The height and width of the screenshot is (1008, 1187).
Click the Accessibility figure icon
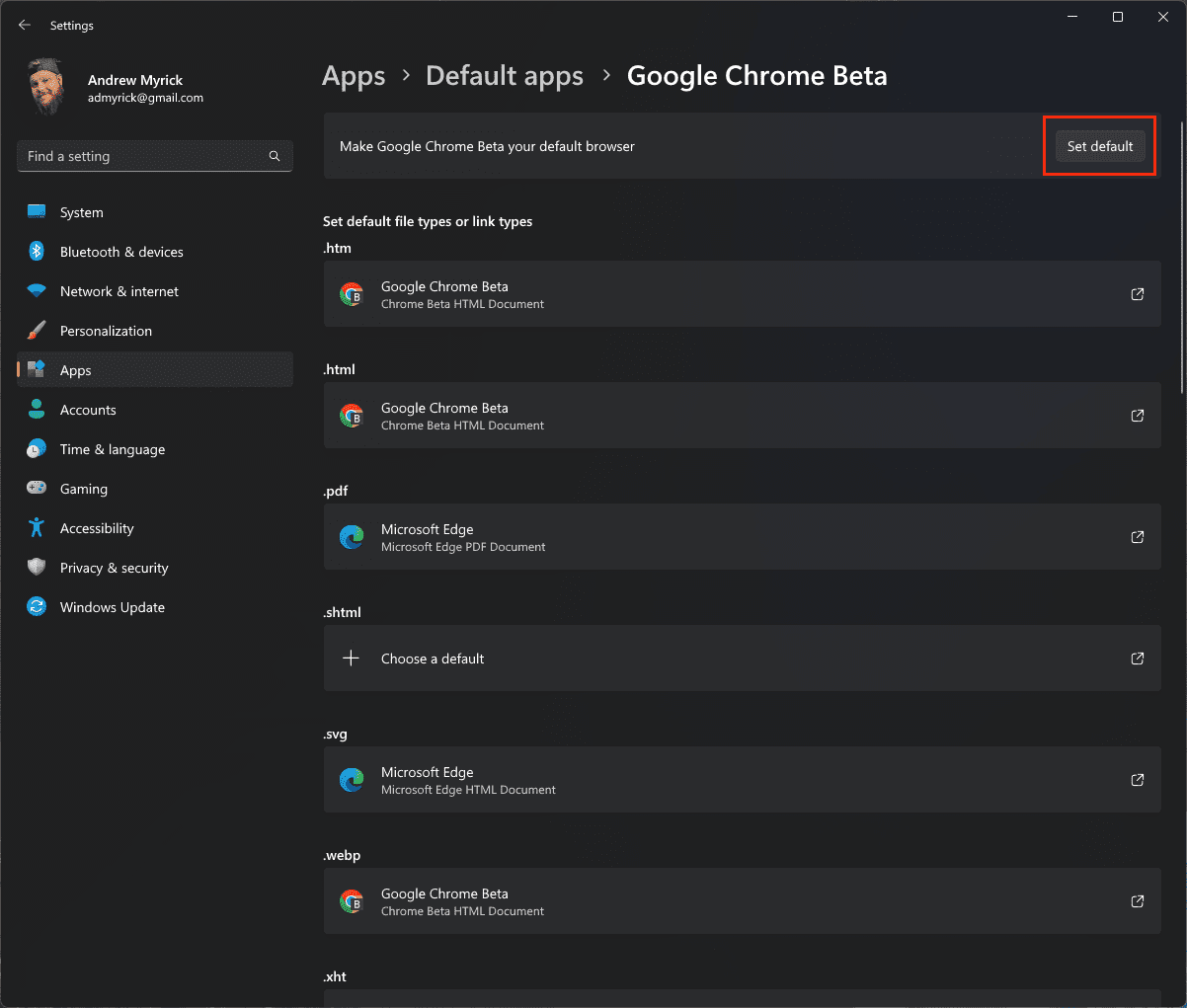point(37,528)
